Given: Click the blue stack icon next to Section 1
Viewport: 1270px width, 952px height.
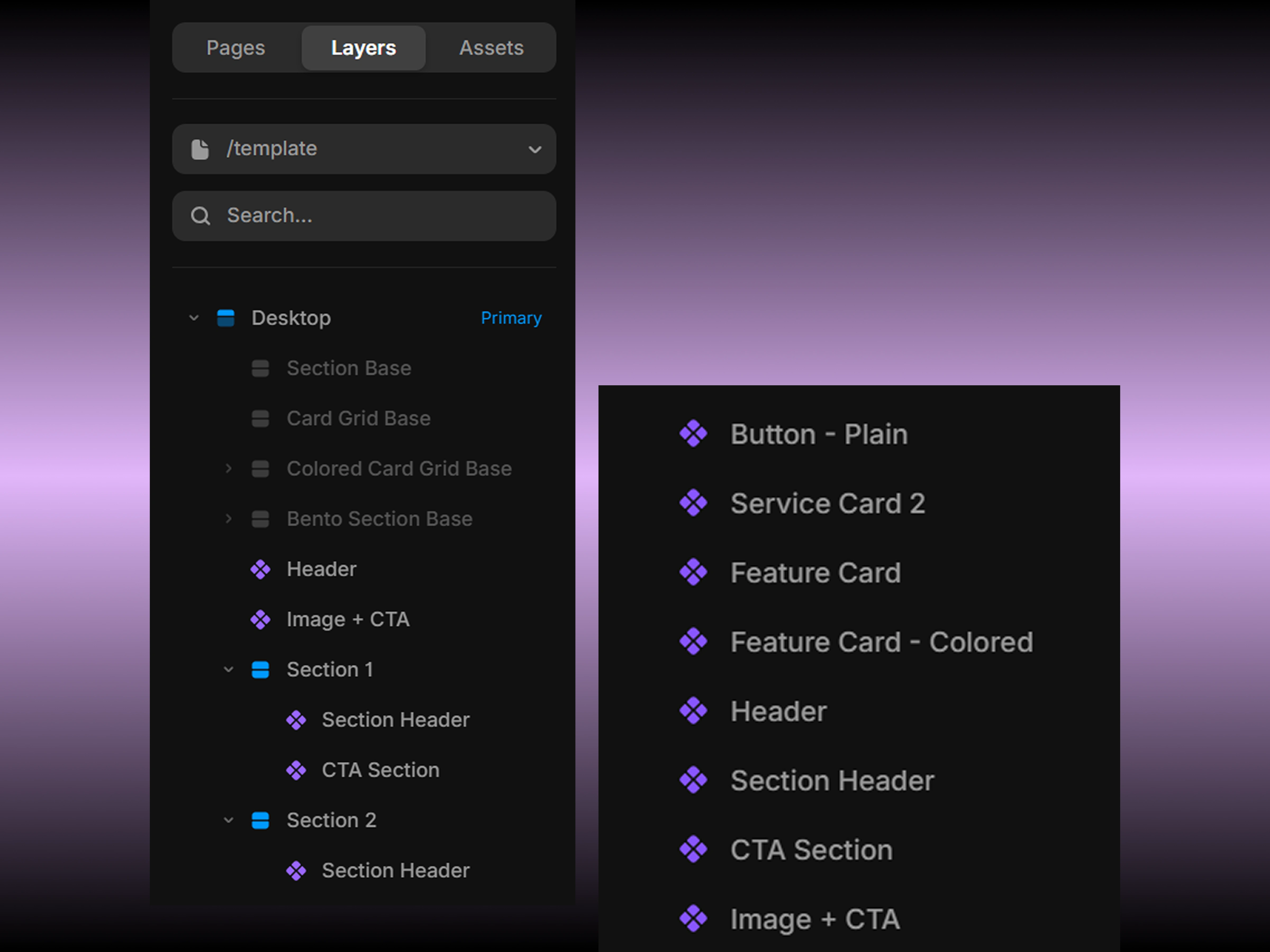Looking at the screenshot, I should (x=260, y=670).
